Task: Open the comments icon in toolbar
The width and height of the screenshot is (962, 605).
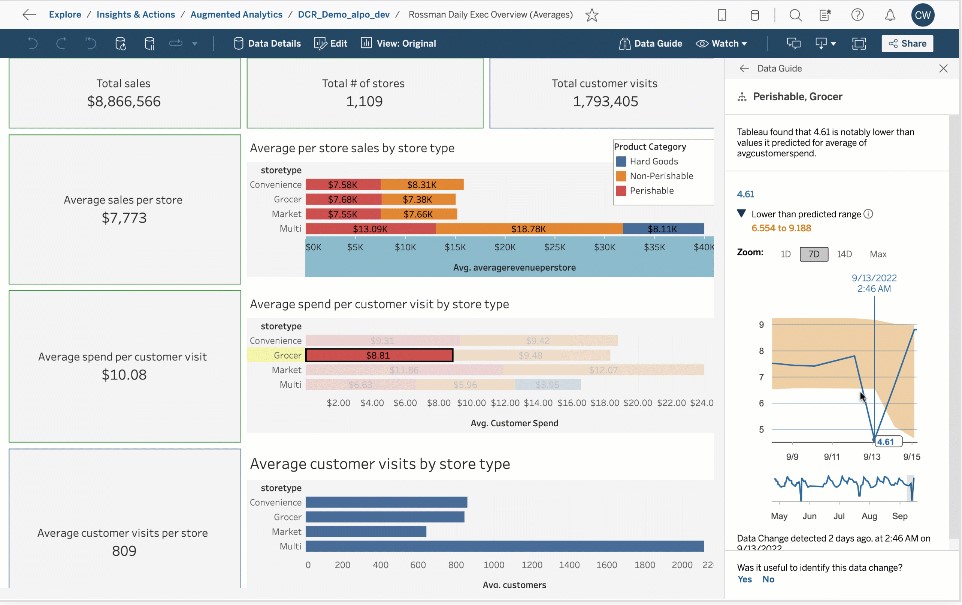Action: (794, 44)
